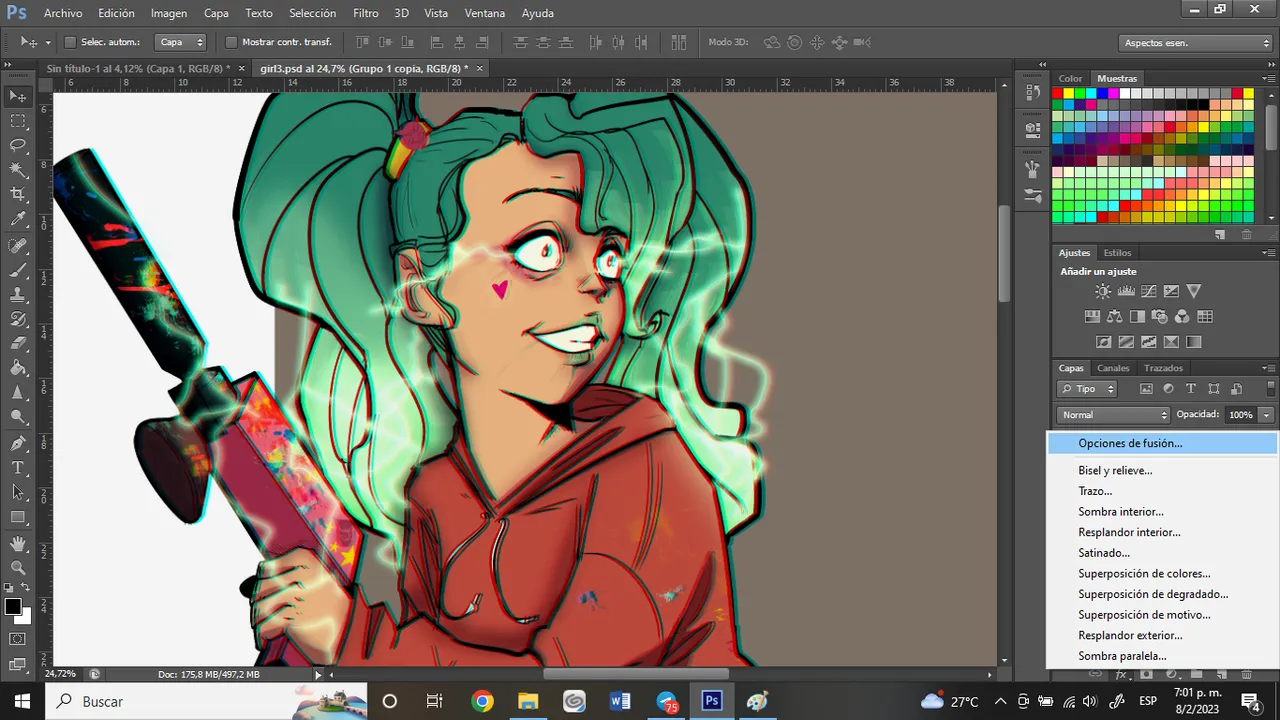1280x720 pixels.
Task: Add a Curves adjustment
Action: (x=1148, y=291)
